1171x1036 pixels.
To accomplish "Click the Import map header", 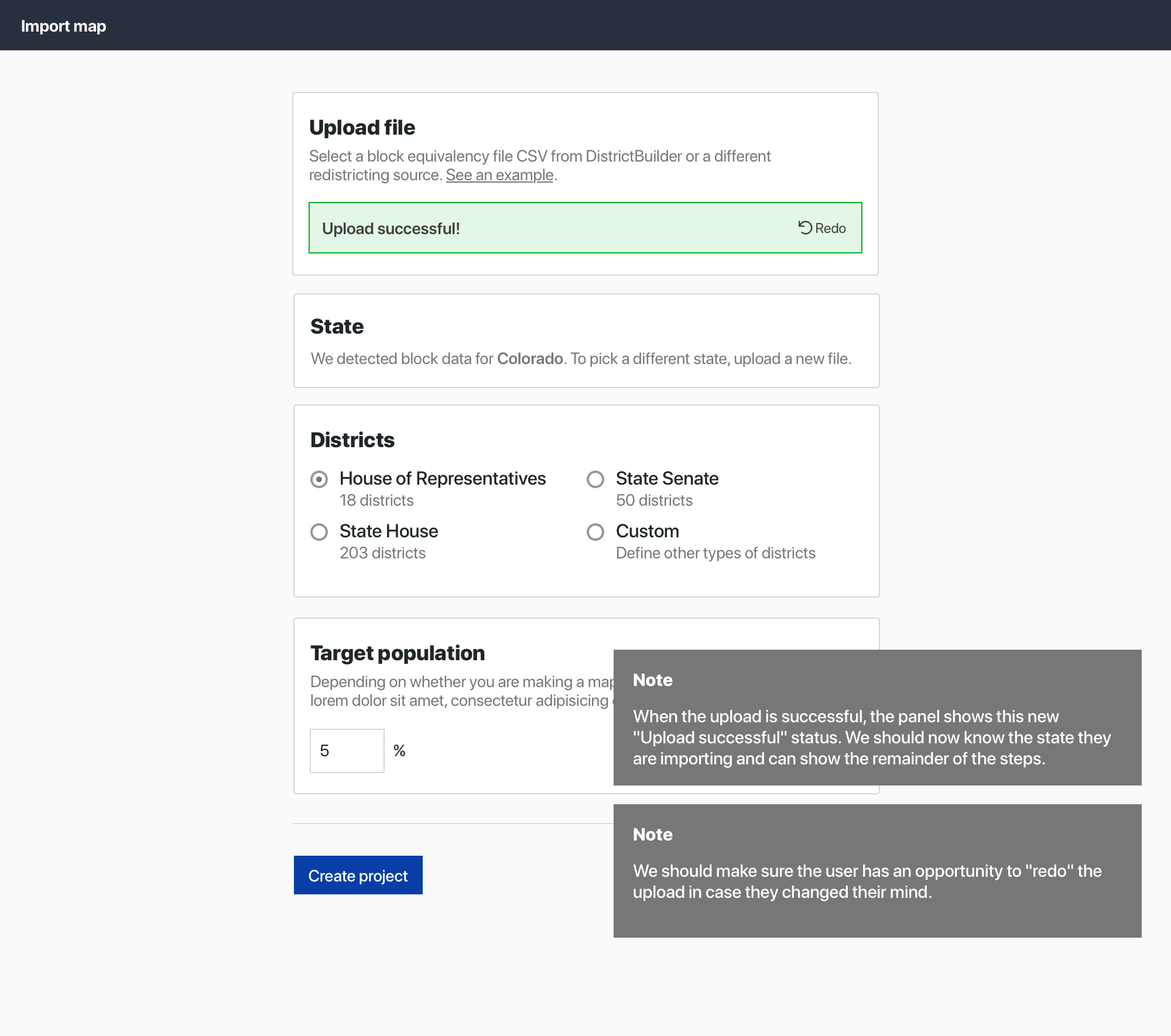I will pos(64,25).
